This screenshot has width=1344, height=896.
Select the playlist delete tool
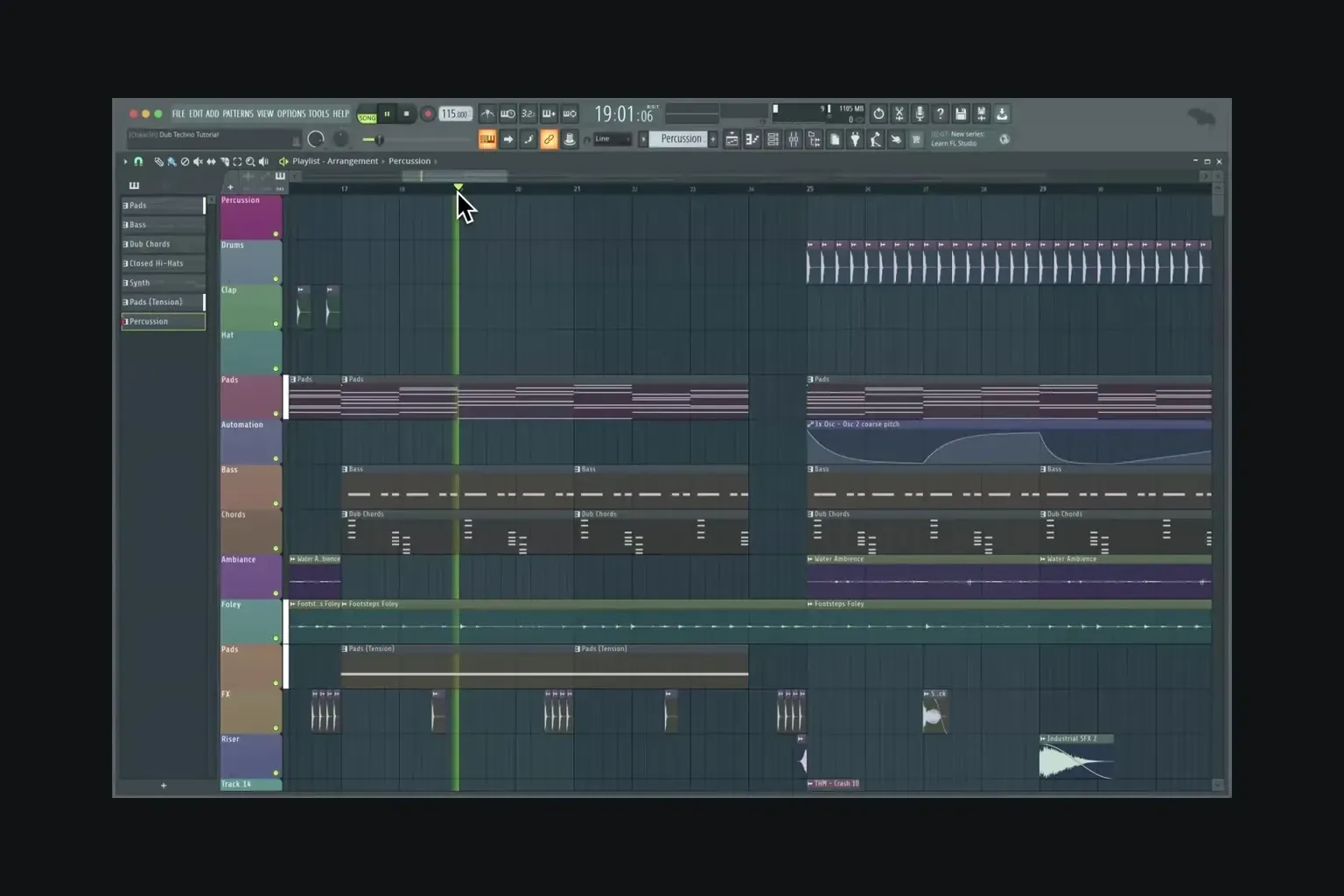185,162
